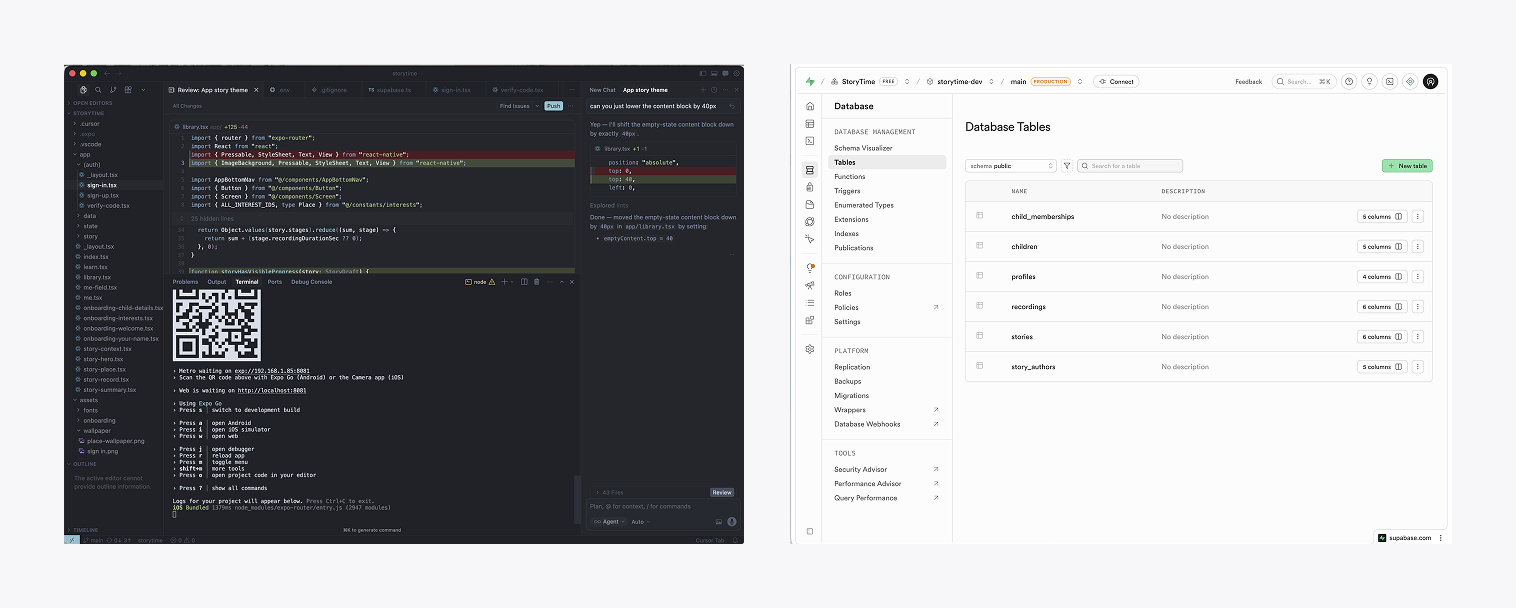Open the Auto model dropdown in chat
1516x608 pixels.
click(x=640, y=521)
